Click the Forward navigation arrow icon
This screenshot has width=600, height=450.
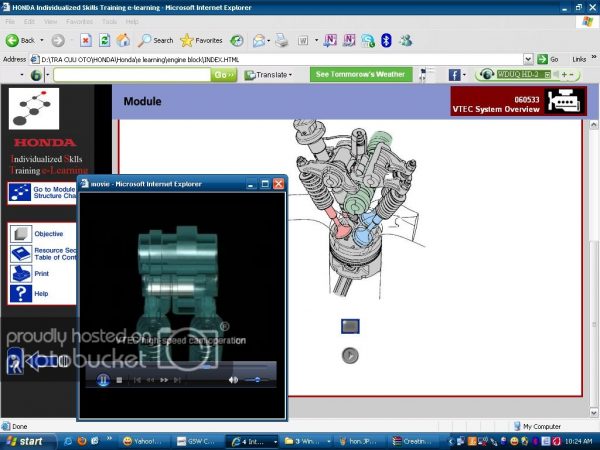click(x=58, y=40)
